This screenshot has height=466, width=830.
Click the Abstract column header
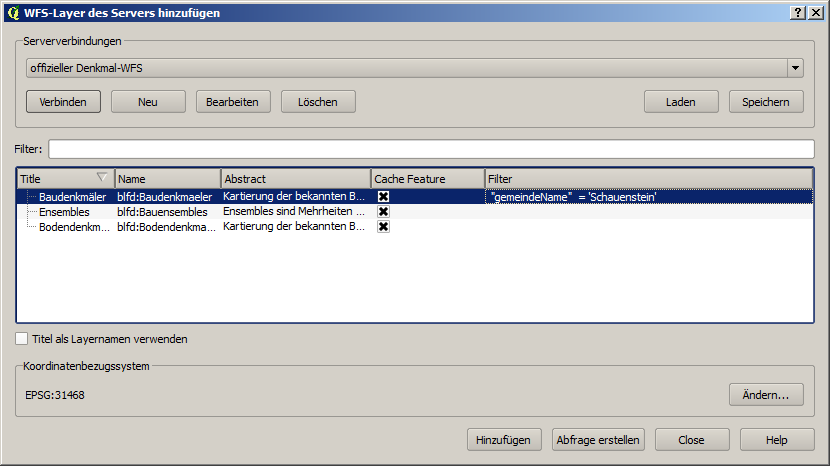pos(294,178)
